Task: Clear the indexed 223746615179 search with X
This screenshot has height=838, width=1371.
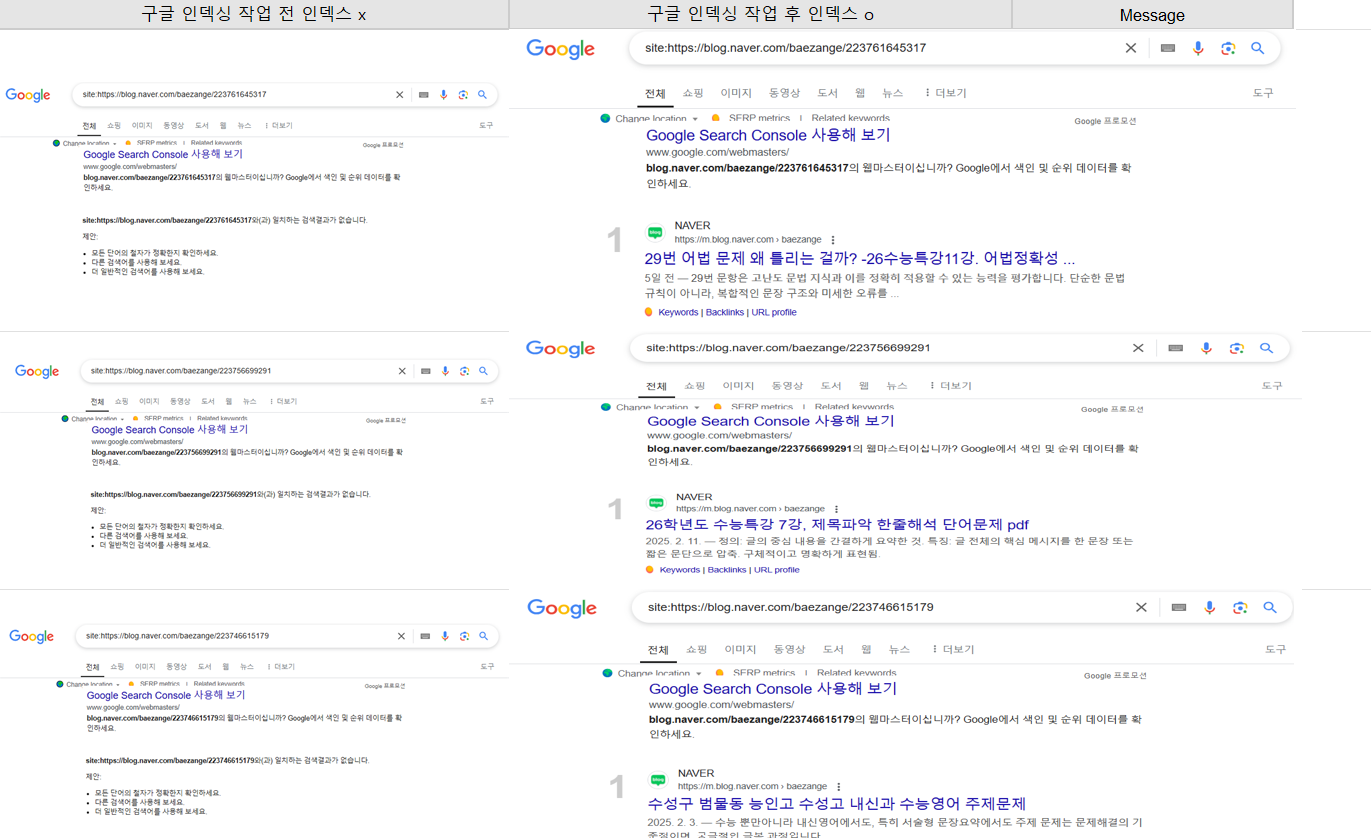Action: pyautogui.click(x=1141, y=607)
